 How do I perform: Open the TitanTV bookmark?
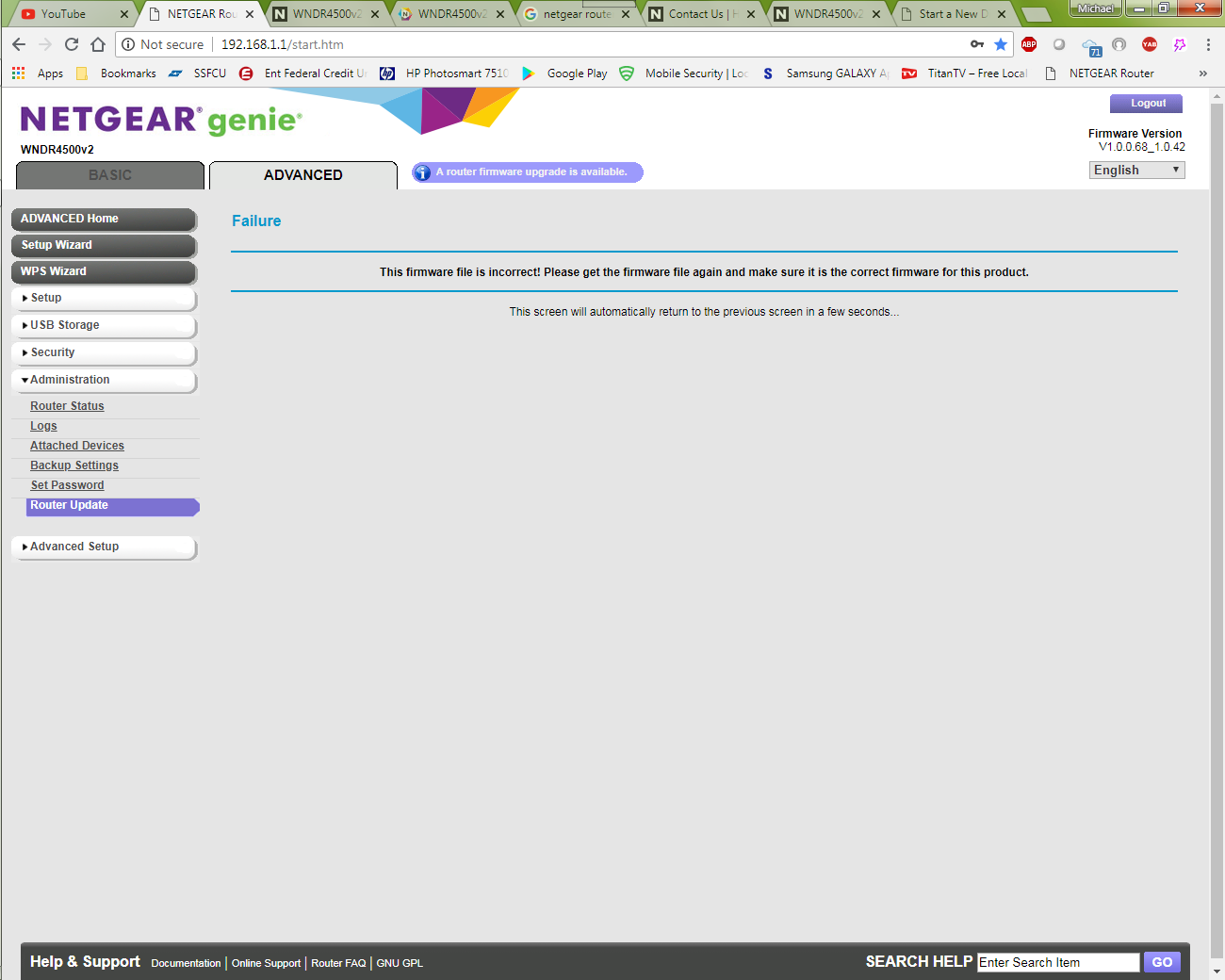pyautogui.click(x=965, y=73)
